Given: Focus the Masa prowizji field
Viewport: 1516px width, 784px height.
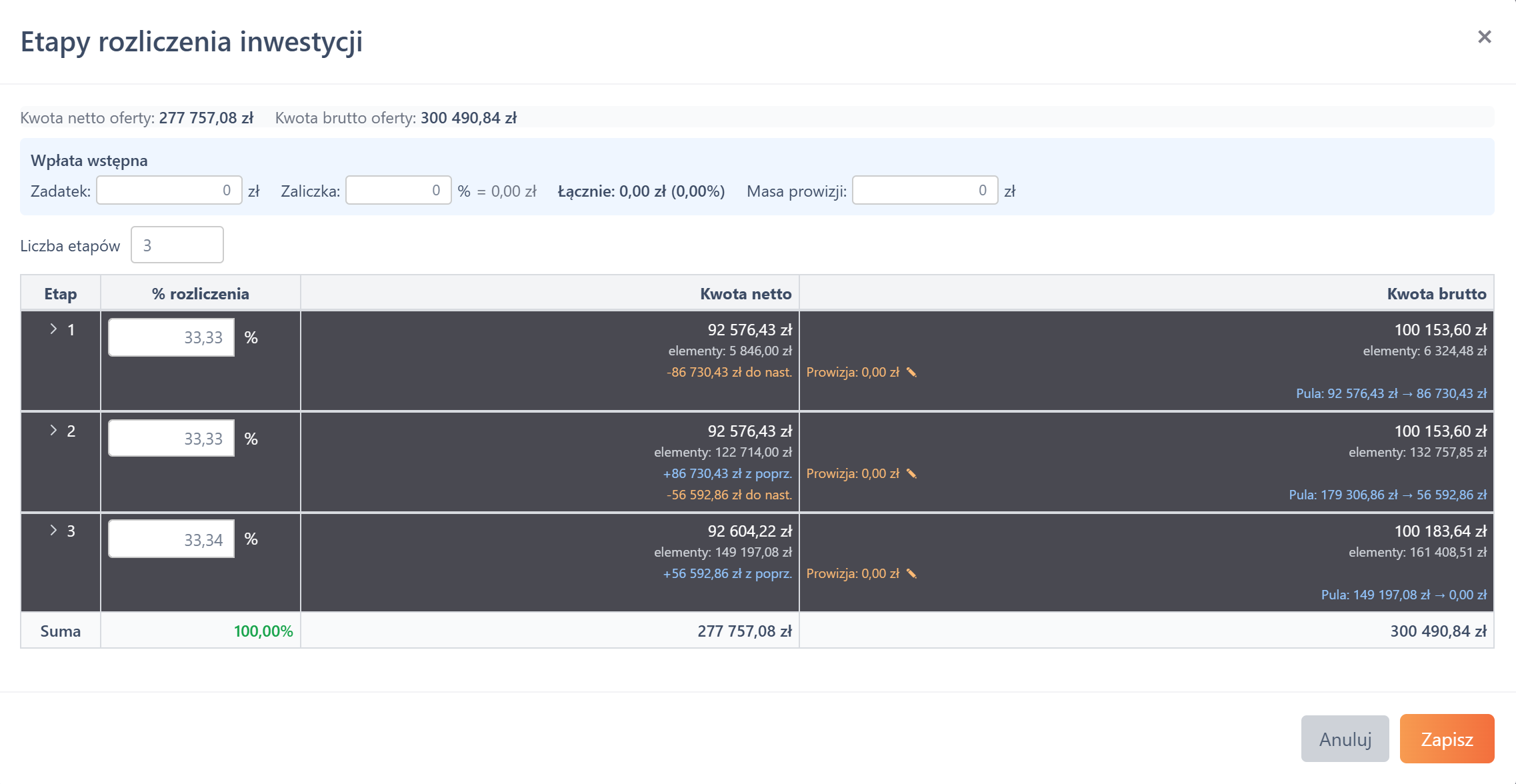Looking at the screenshot, I should tap(925, 191).
